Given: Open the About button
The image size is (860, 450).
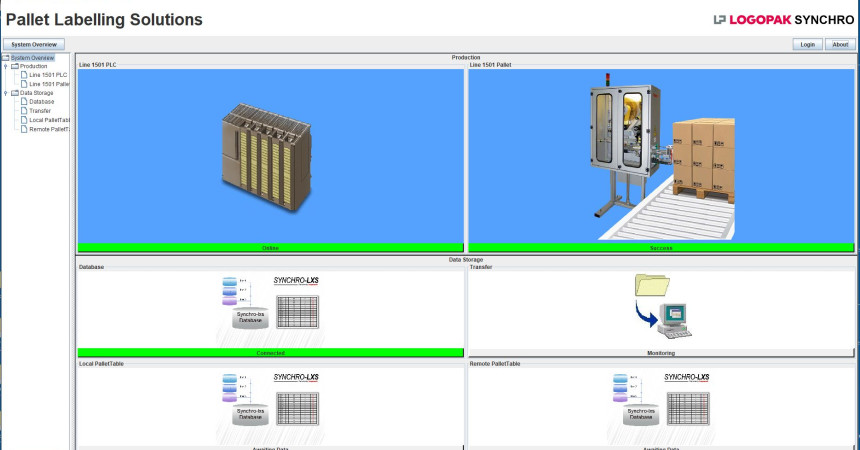Looking at the screenshot, I should point(840,44).
